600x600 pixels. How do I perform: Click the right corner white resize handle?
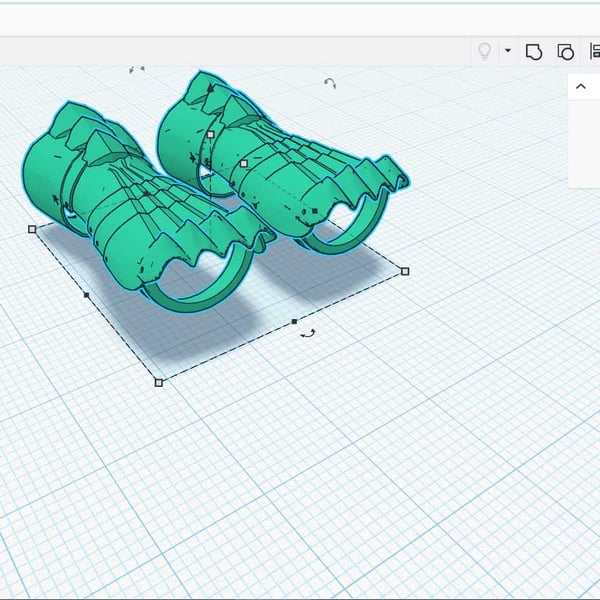click(x=405, y=271)
